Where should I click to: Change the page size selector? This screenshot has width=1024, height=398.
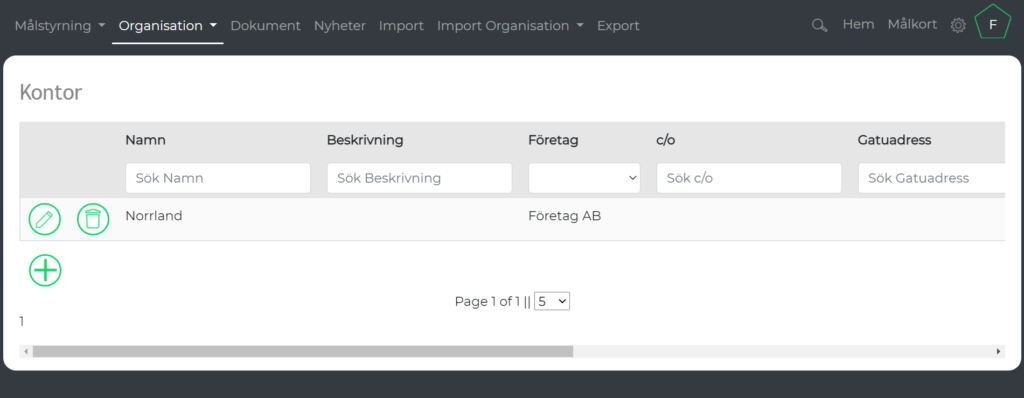tap(552, 301)
